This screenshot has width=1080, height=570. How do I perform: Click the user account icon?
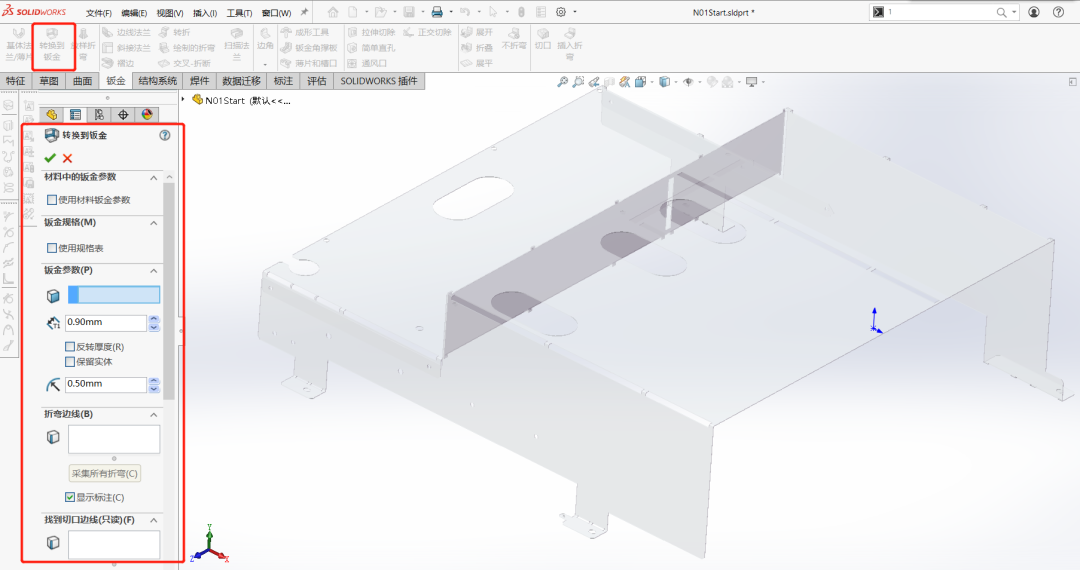[x=1034, y=12]
